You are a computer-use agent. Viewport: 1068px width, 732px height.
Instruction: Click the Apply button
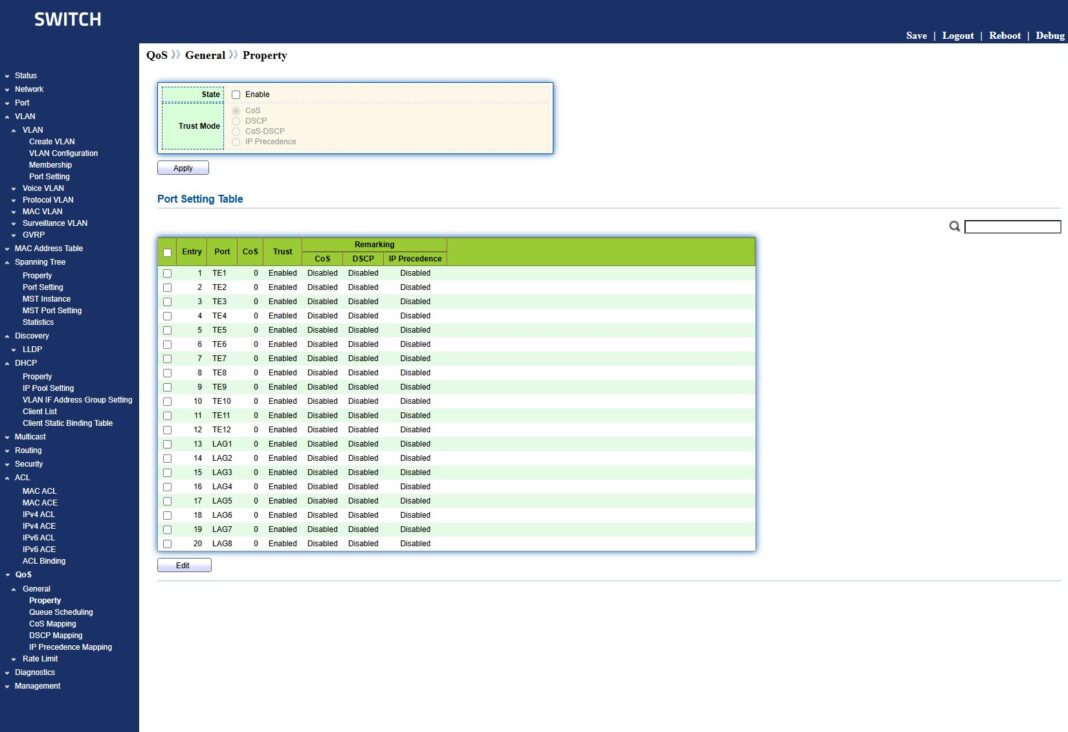[183, 168]
